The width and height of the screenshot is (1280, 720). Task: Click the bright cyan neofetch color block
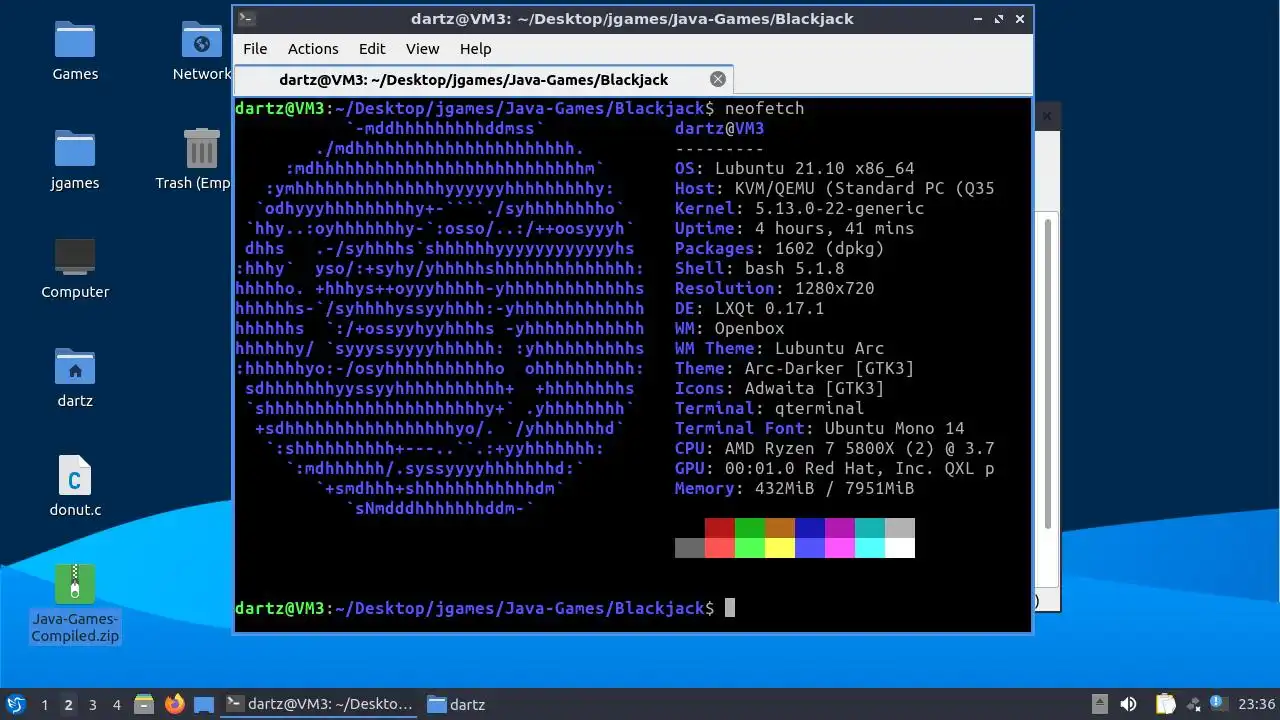pyautogui.click(x=870, y=548)
